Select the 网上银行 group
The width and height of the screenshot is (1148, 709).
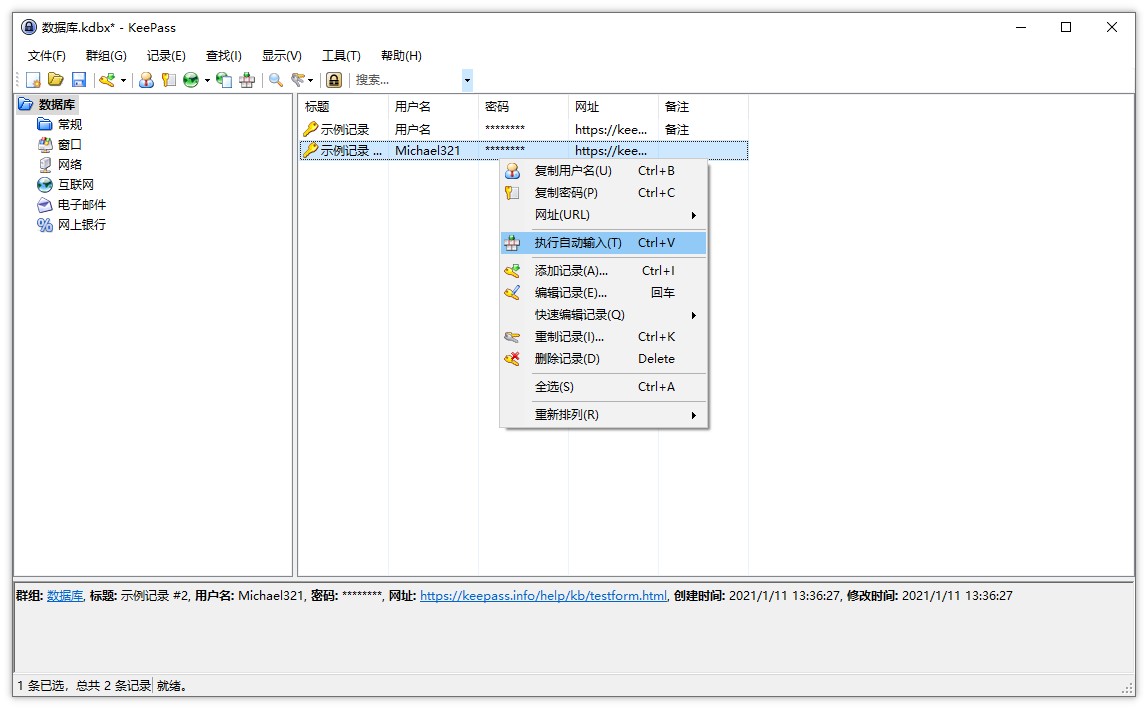(x=82, y=224)
